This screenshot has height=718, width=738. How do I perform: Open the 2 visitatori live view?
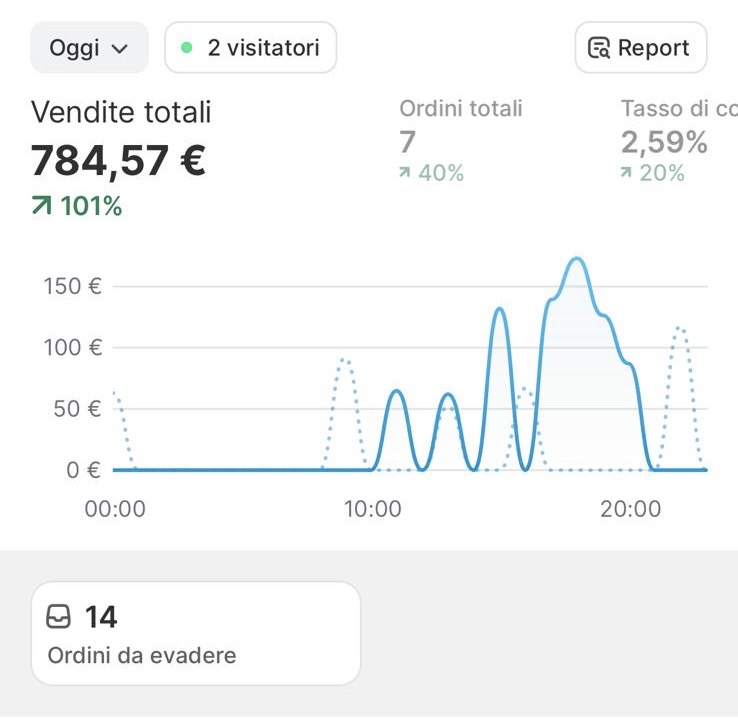coord(250,48)
